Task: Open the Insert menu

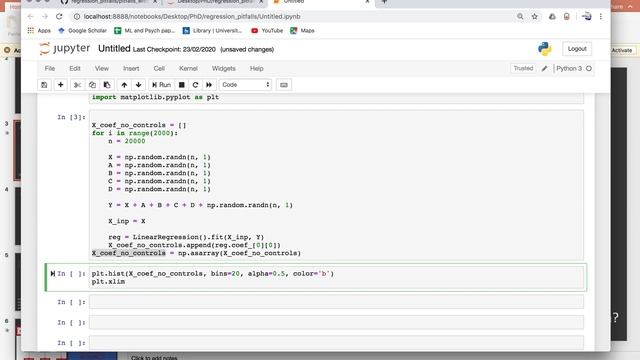Action: (x=131, y=69)
